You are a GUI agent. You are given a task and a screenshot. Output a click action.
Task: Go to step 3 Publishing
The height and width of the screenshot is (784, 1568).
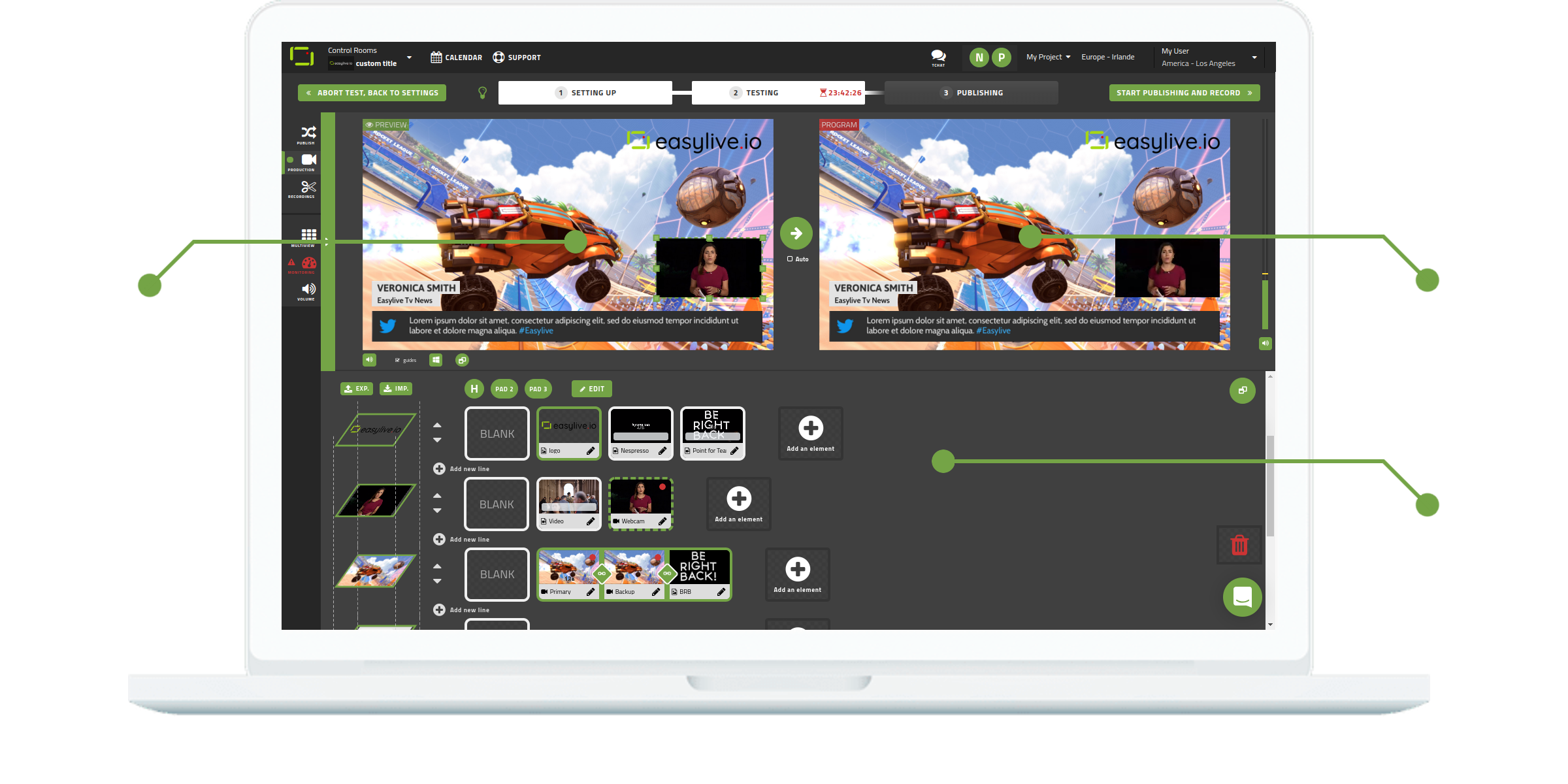click(x=971, y=93)
